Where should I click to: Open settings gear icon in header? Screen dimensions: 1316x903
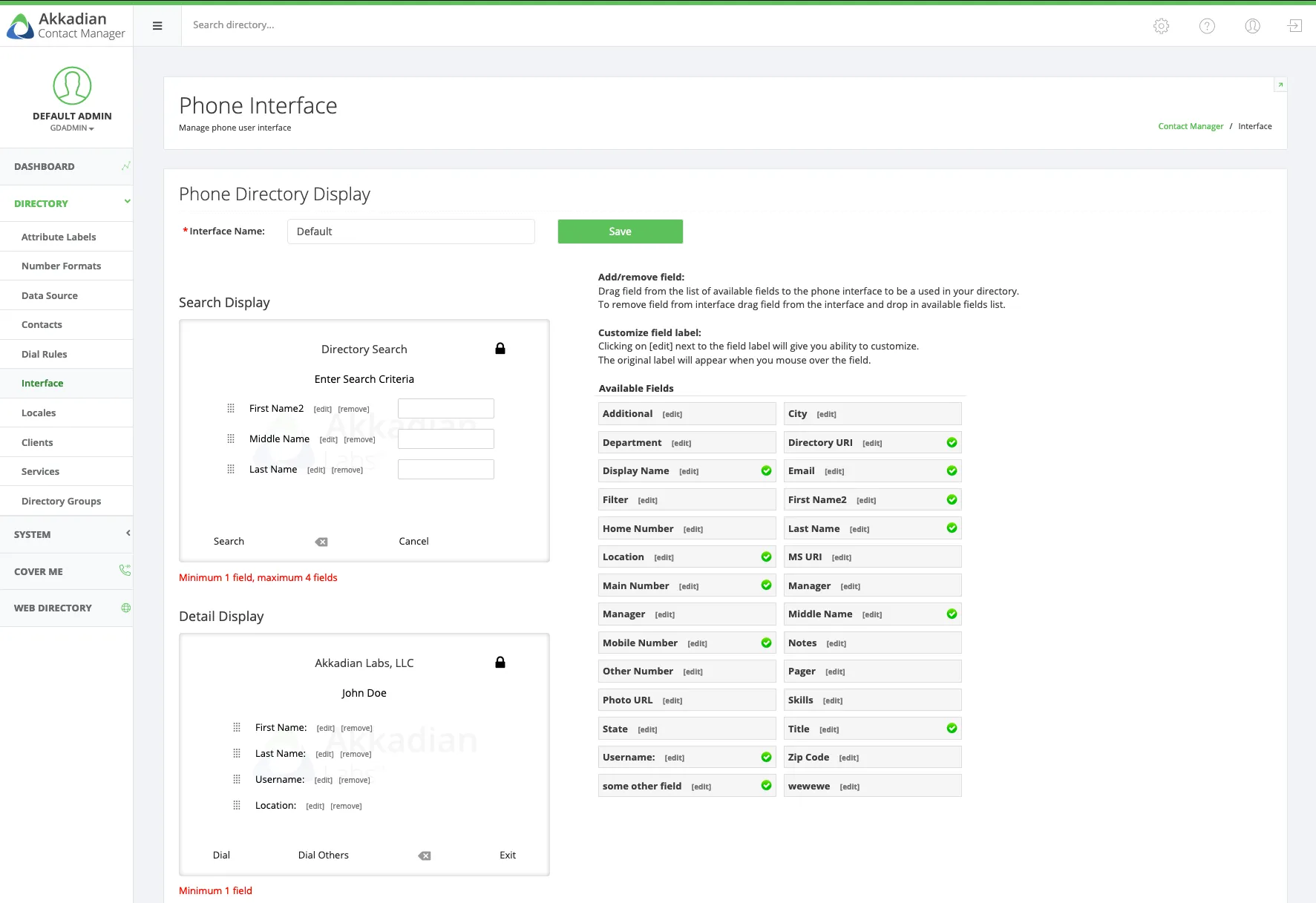pos(1161,26)
